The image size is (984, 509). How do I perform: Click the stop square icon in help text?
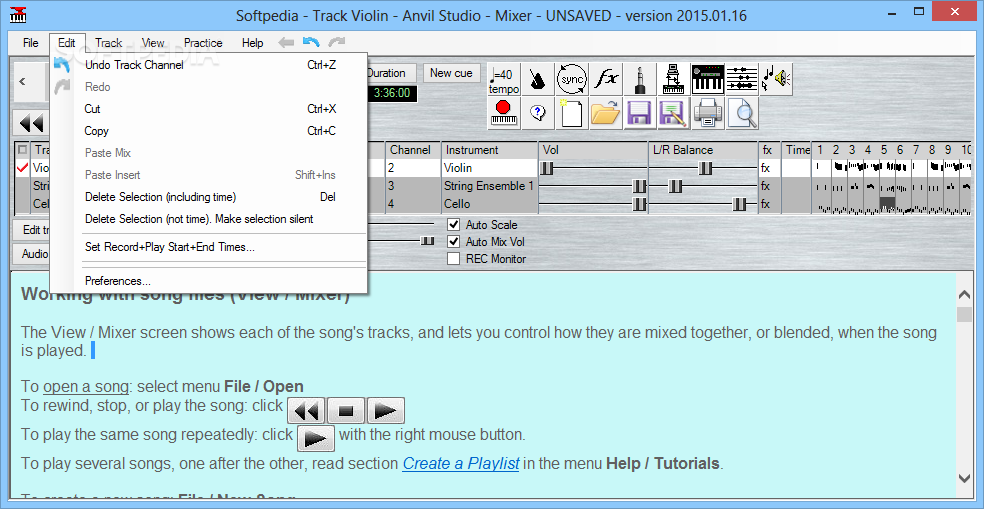(x=346, y=412)
